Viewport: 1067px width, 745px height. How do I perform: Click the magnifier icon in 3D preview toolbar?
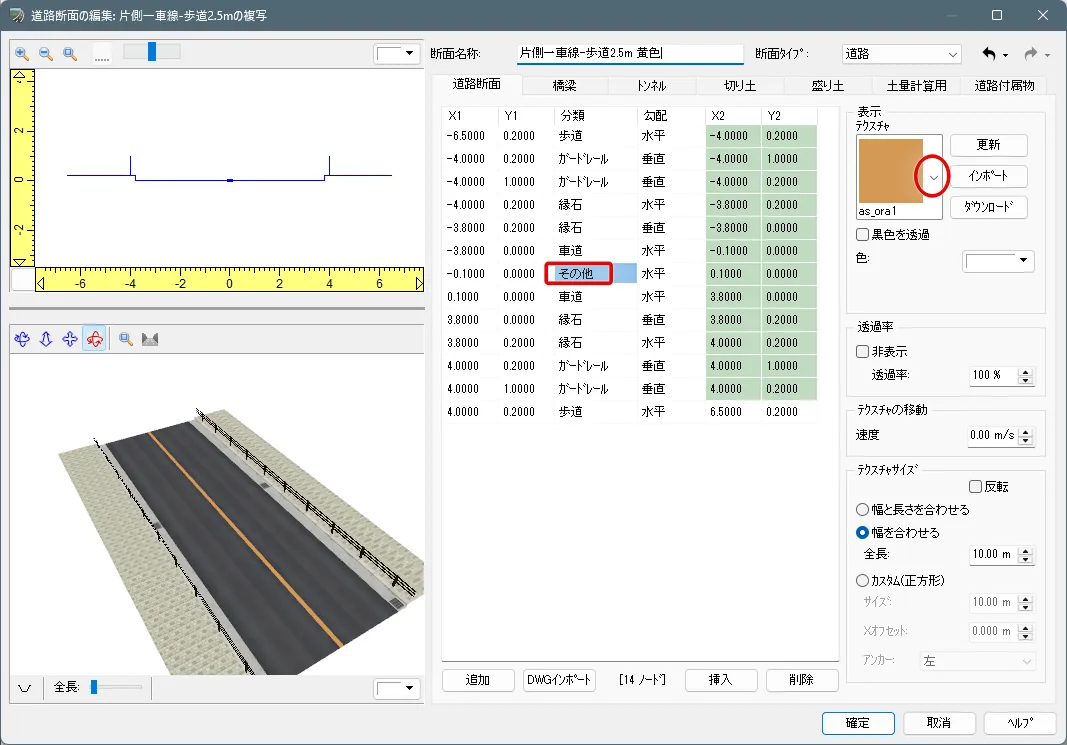[x=126, y=339]
